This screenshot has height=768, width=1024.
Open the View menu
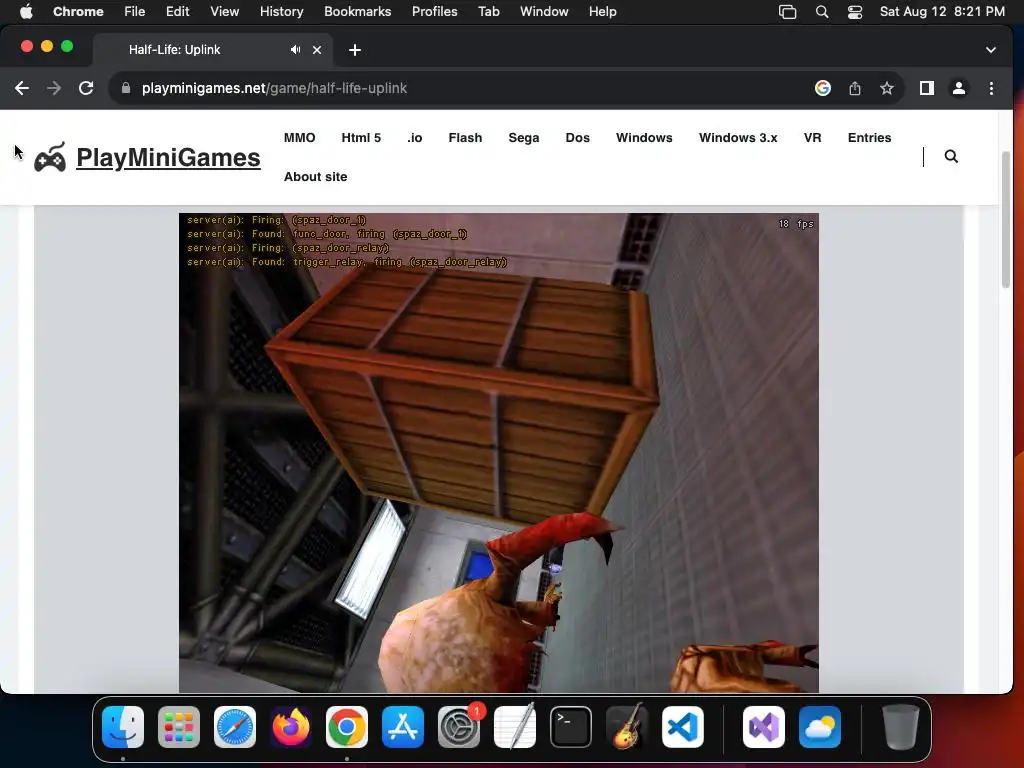[225, 12]
